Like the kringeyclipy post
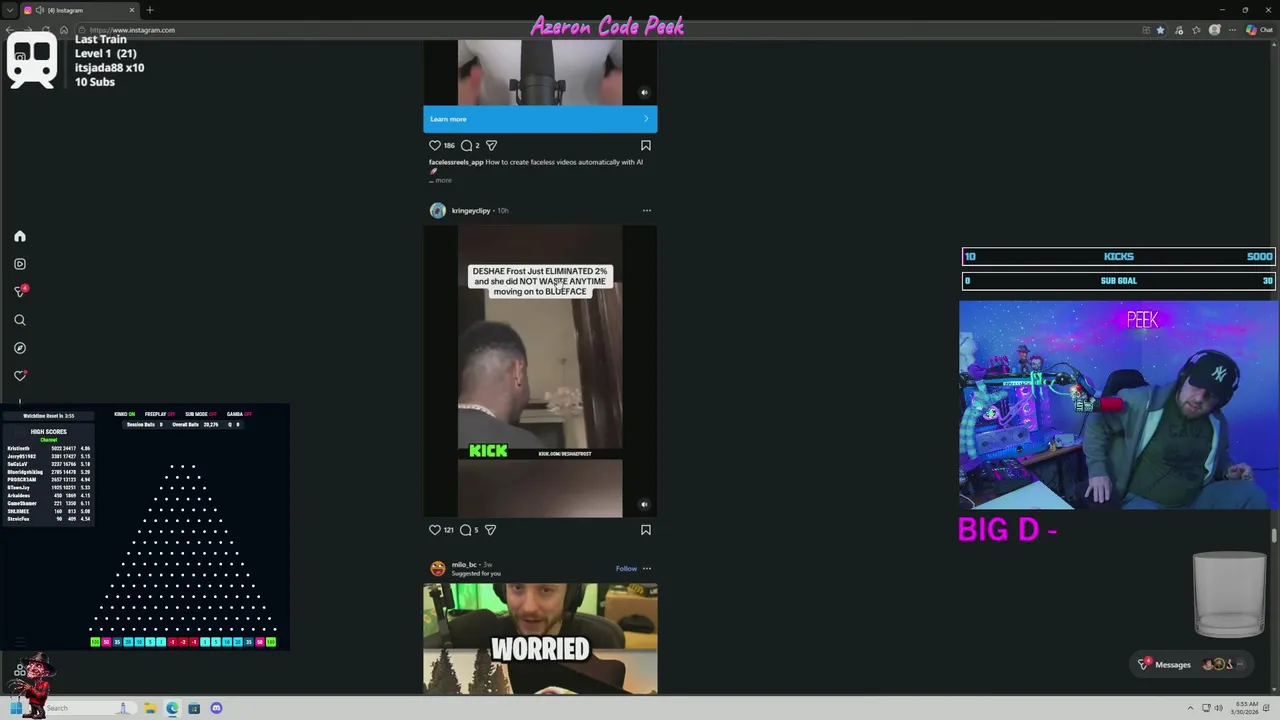Image resolution: width=1280 pixels, height=720 pixels. (x=435, y=530)
